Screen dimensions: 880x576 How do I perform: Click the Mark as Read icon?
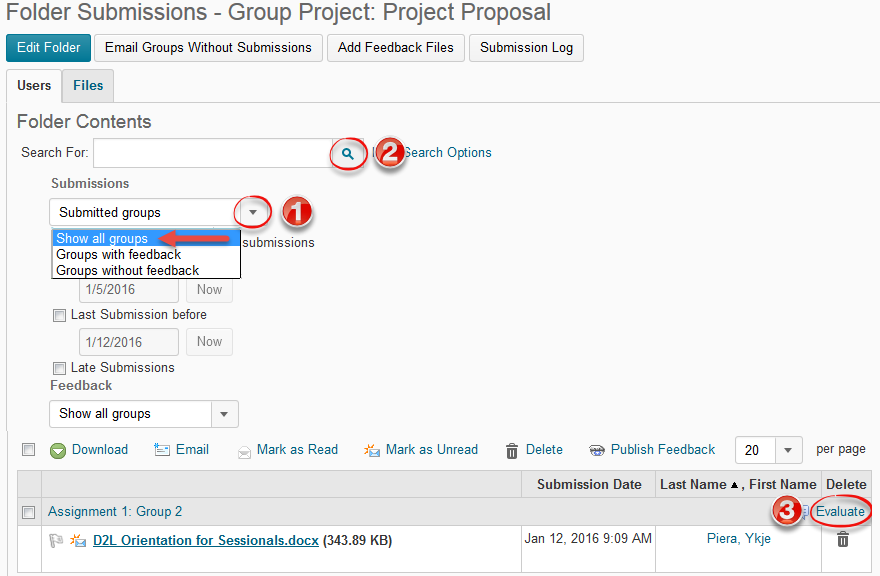[x=244, y=452]
